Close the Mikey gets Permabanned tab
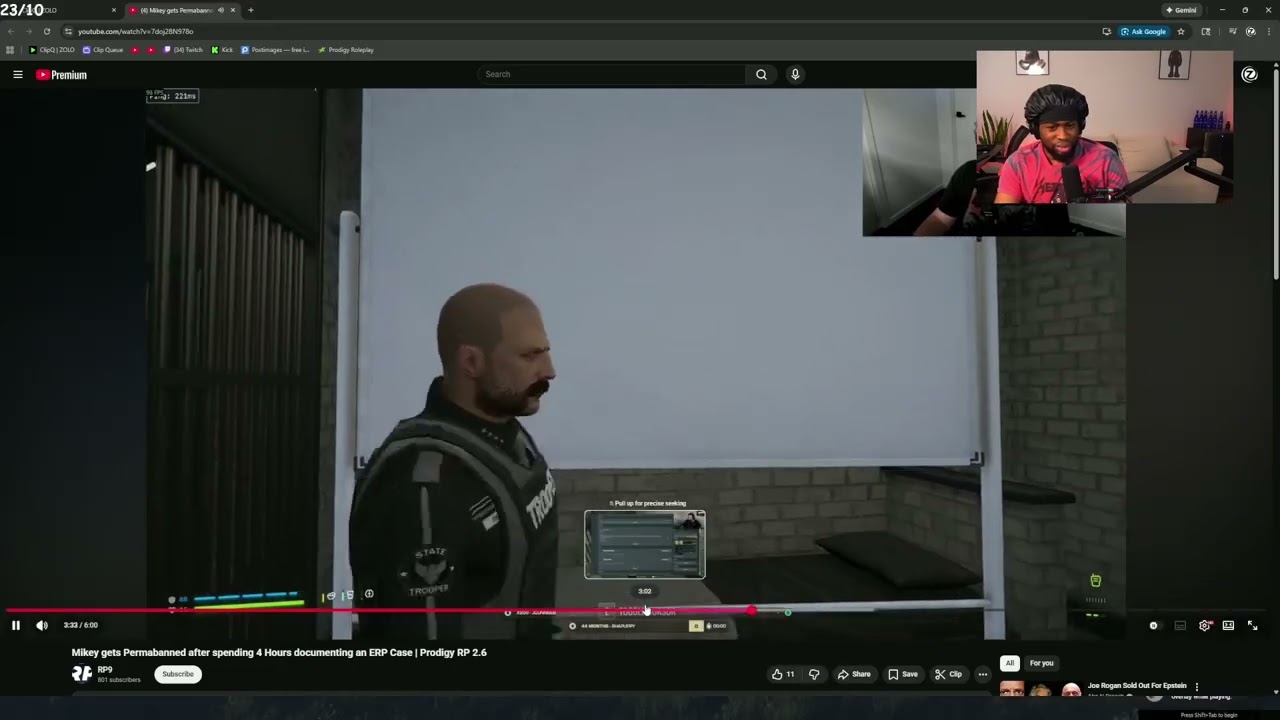Viewport: 1280px width, 720px height. point(233,10)
